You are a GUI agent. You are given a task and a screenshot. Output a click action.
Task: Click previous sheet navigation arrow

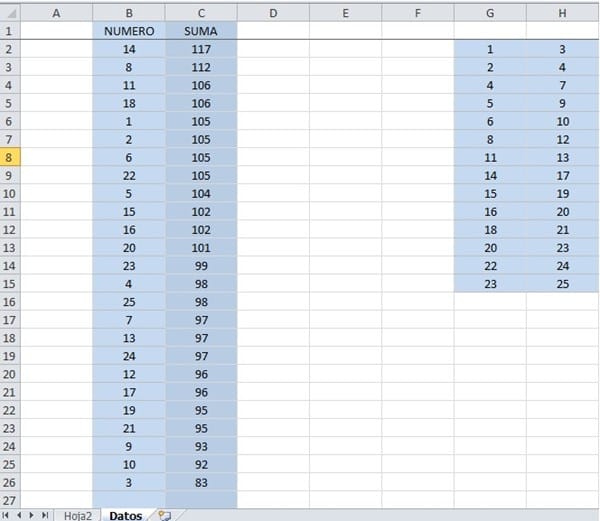point(19,515)
